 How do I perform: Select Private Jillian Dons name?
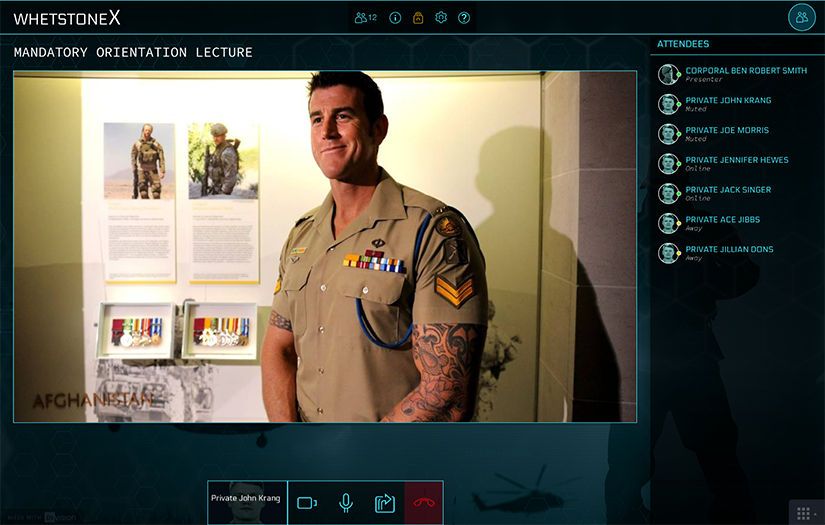(x=729, y=249)
